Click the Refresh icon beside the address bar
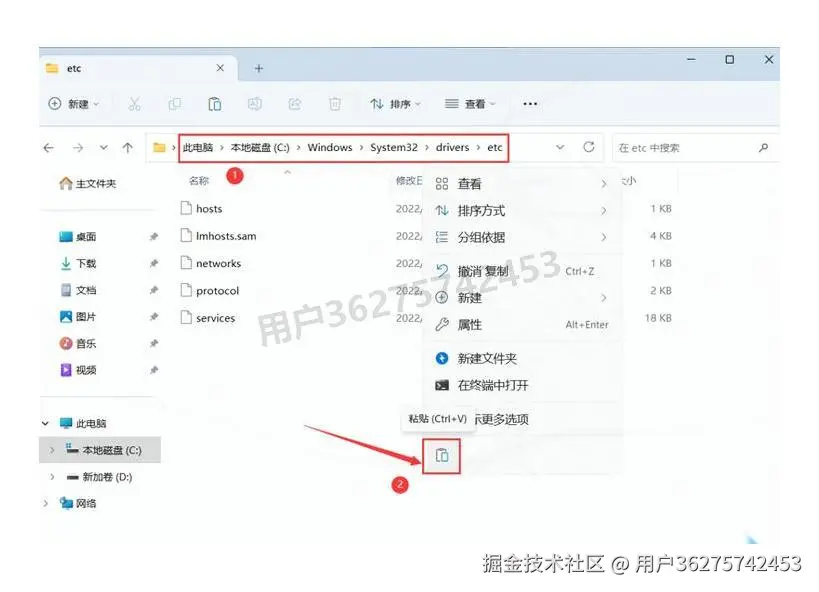 (588, 147)
